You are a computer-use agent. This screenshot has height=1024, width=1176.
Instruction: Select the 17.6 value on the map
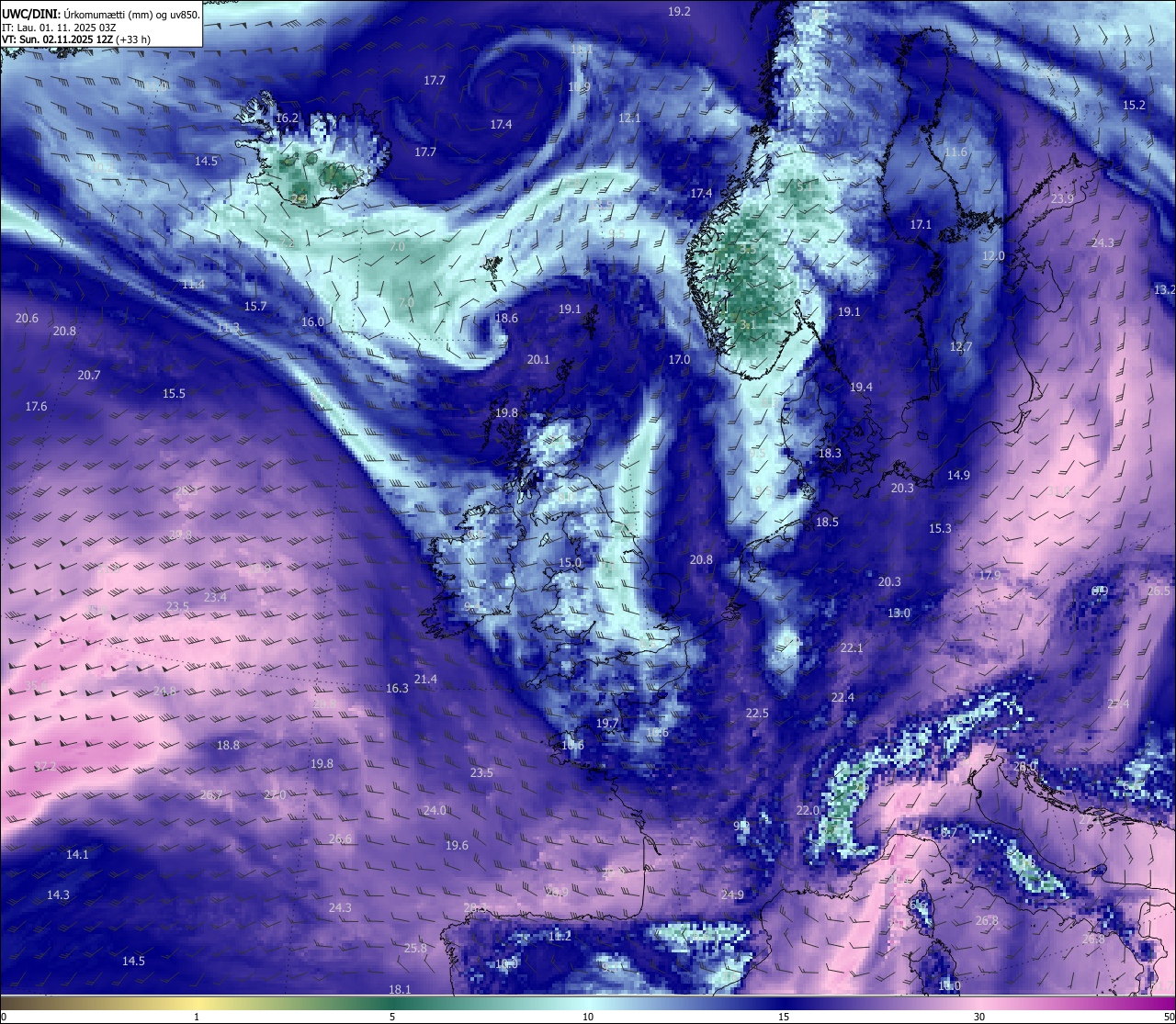point(36,406)
